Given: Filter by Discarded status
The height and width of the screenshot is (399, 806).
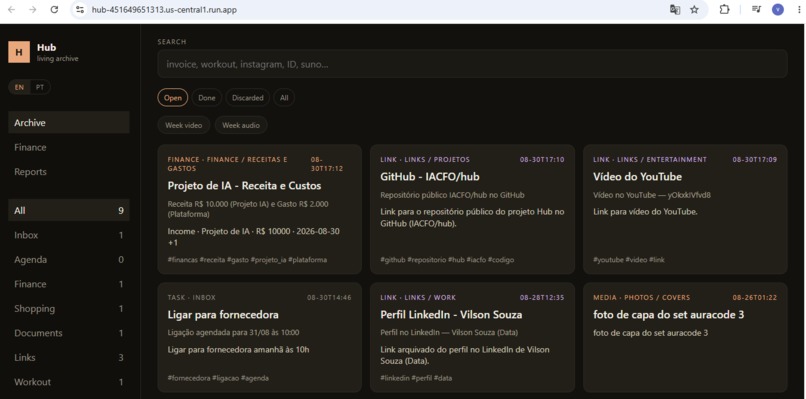Looking at the screenshot, I should 247,98.
